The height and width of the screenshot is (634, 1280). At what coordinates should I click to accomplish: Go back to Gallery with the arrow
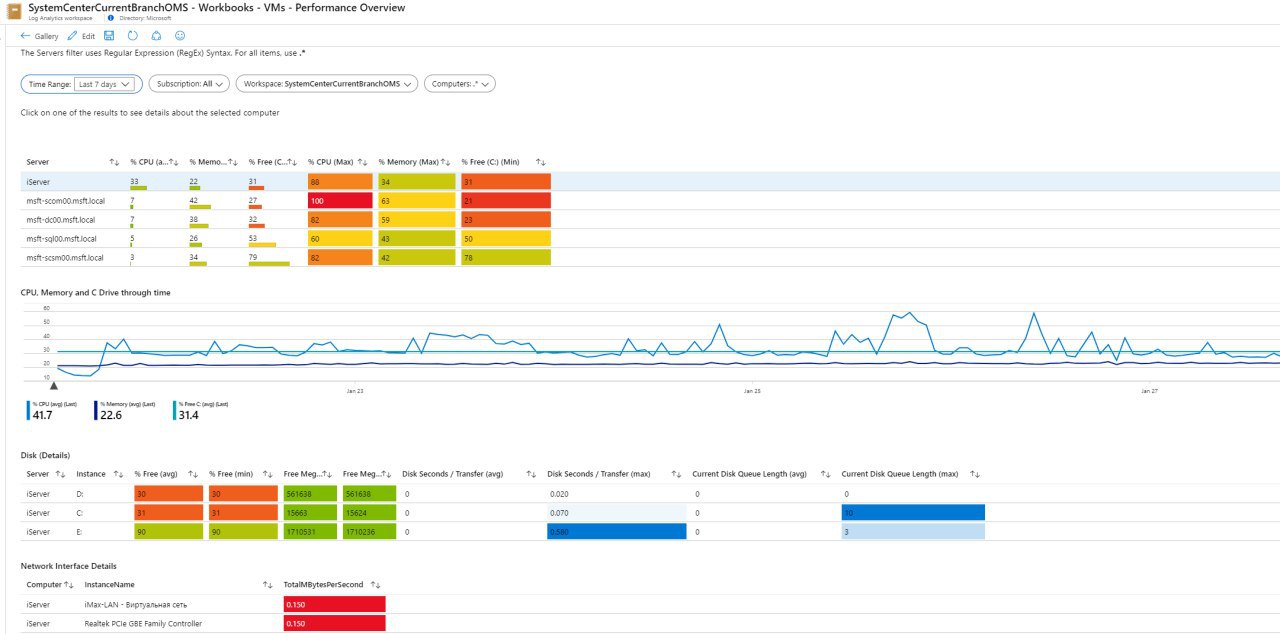tap(25, 35)
